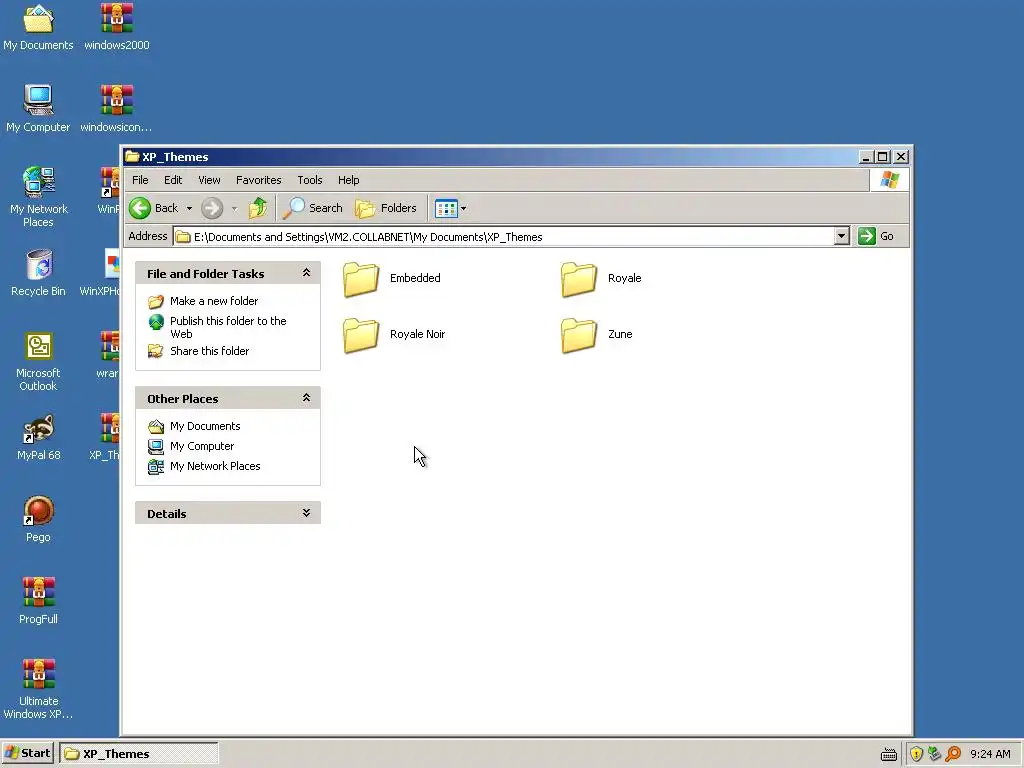Viewport: 1024px width, 768px height.
Task: Select the Pego desktop shortcut
Action: [x=38, y=519]
